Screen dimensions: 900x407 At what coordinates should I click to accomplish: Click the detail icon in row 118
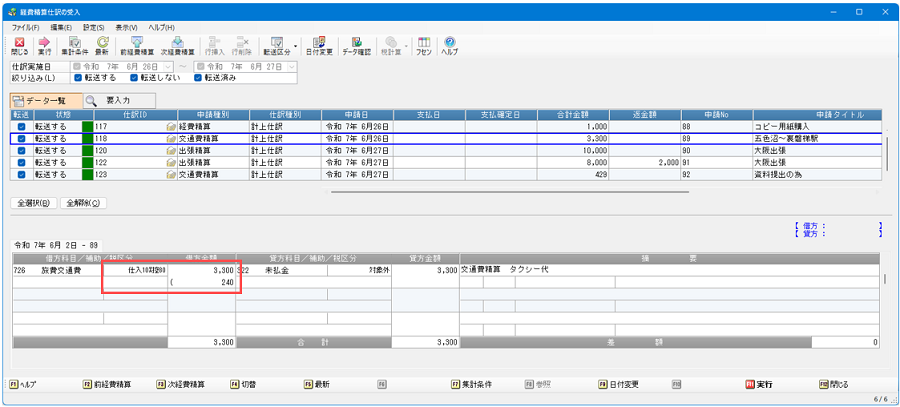(x=171, y=139)
